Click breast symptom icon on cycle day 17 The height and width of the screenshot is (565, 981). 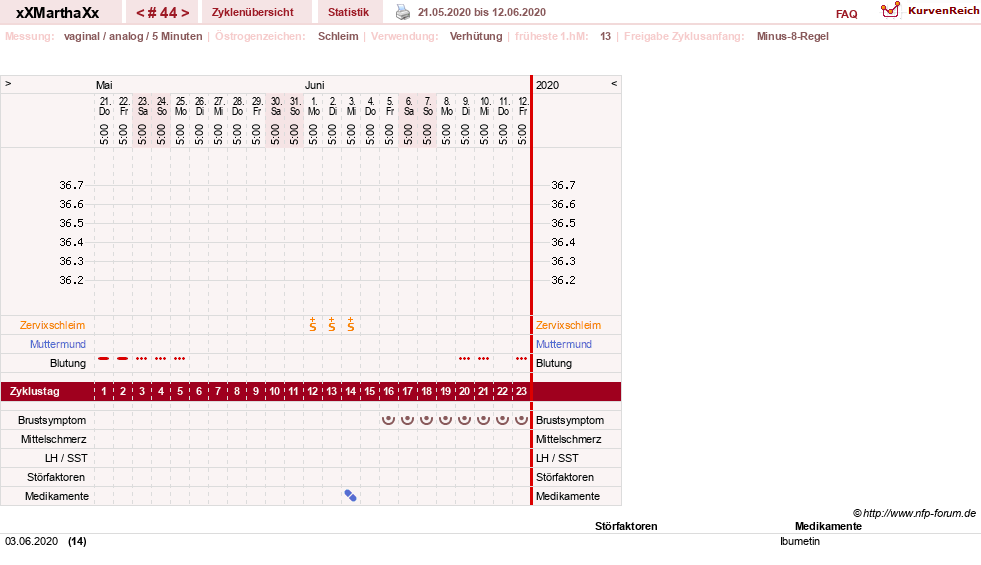click(x=407, y=419)
